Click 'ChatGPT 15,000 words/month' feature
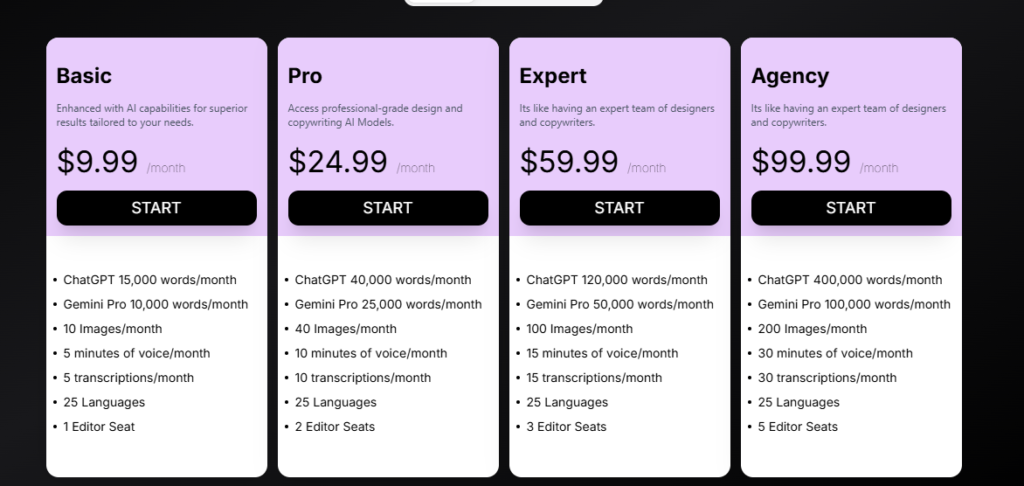Image resolution: width=1024 pixels, height=486 pixels. click(150, 280)
